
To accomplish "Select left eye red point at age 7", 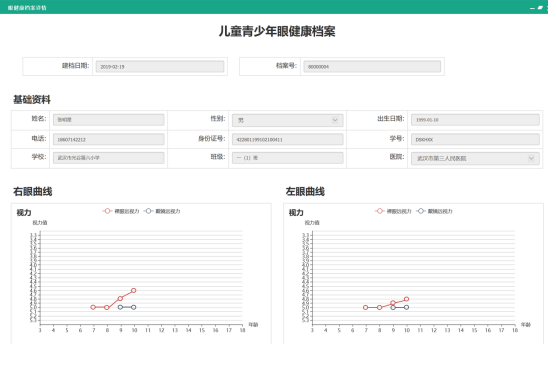I will tap(366, 307).
